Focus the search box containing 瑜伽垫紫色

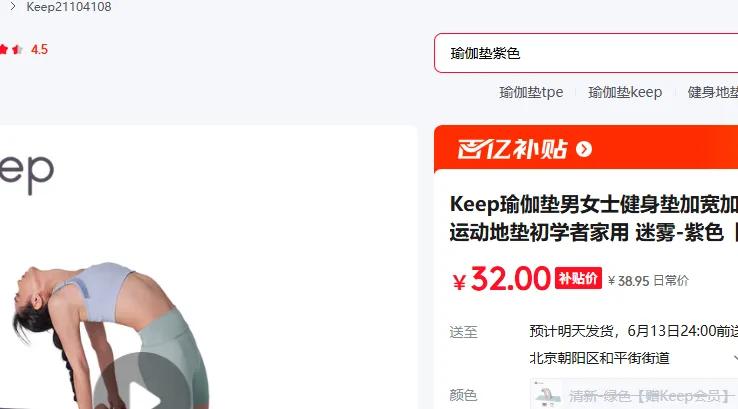tap(586, 53)
